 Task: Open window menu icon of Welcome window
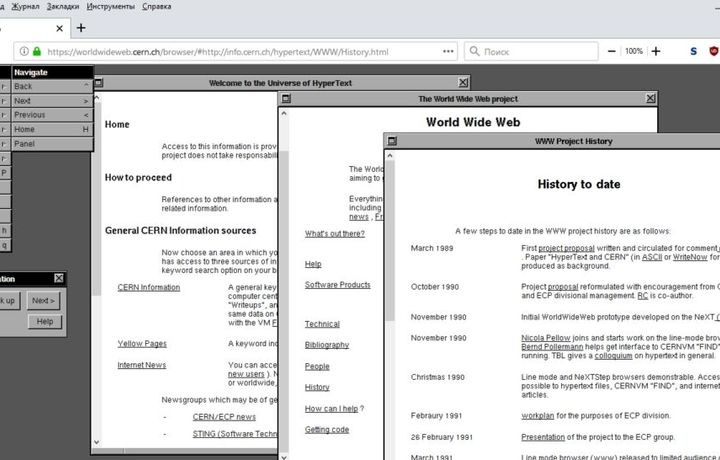pos(98,83)
